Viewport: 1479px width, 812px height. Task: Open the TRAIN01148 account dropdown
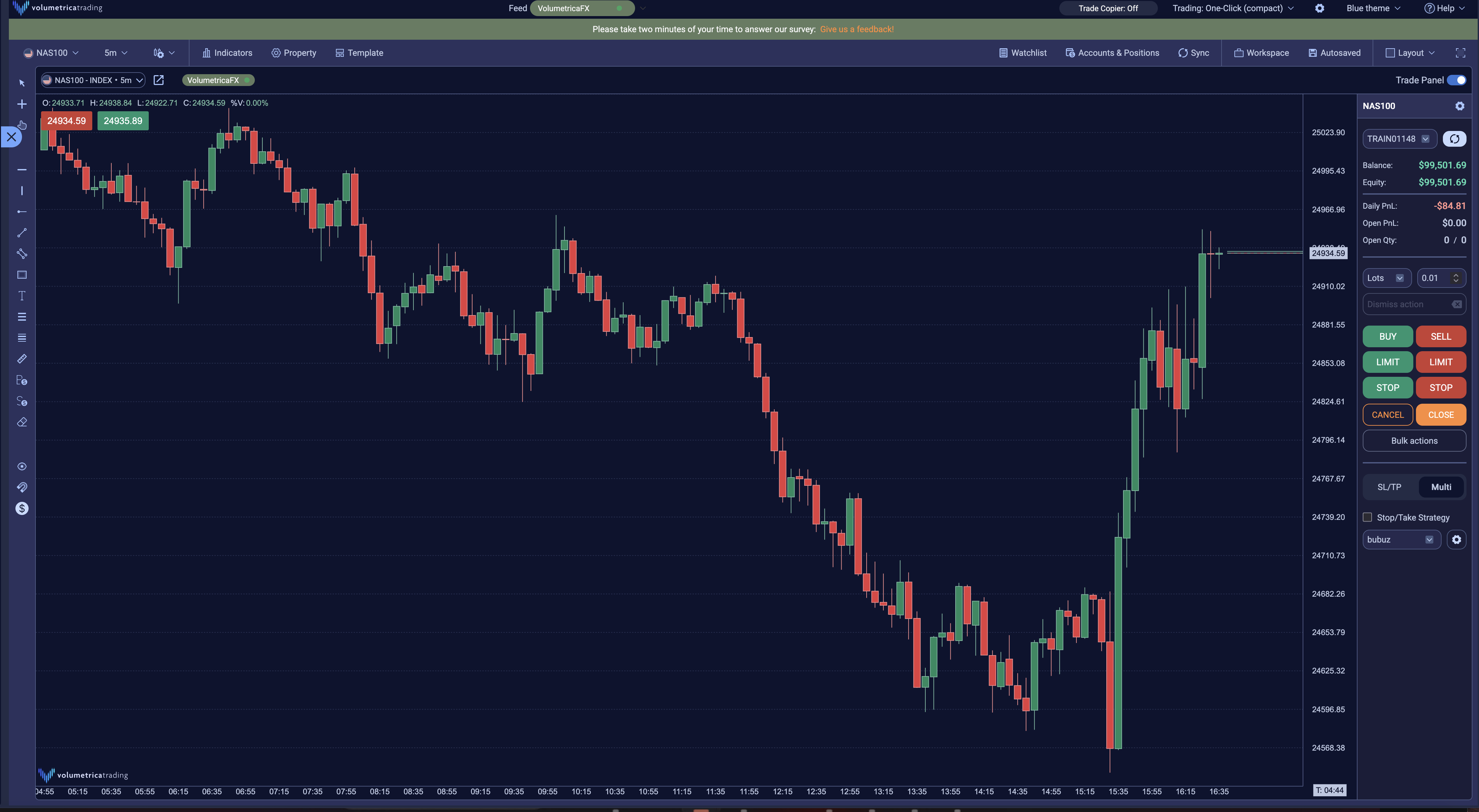tap(1399, 139)
